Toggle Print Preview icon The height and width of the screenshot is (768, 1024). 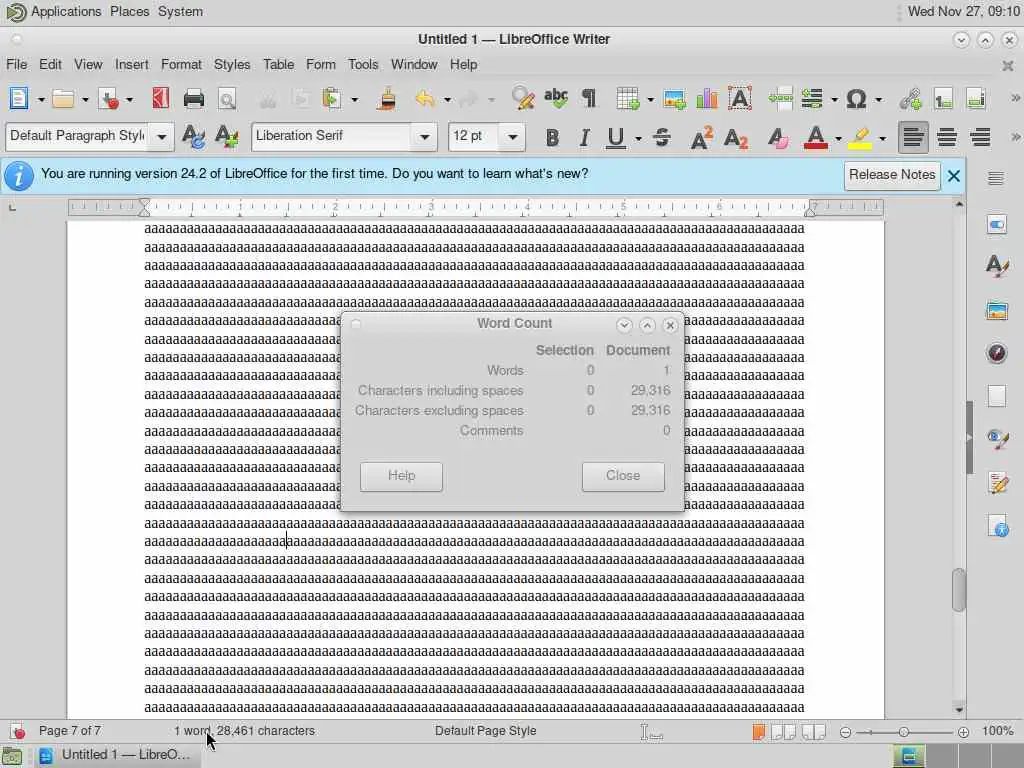[227, 99]
